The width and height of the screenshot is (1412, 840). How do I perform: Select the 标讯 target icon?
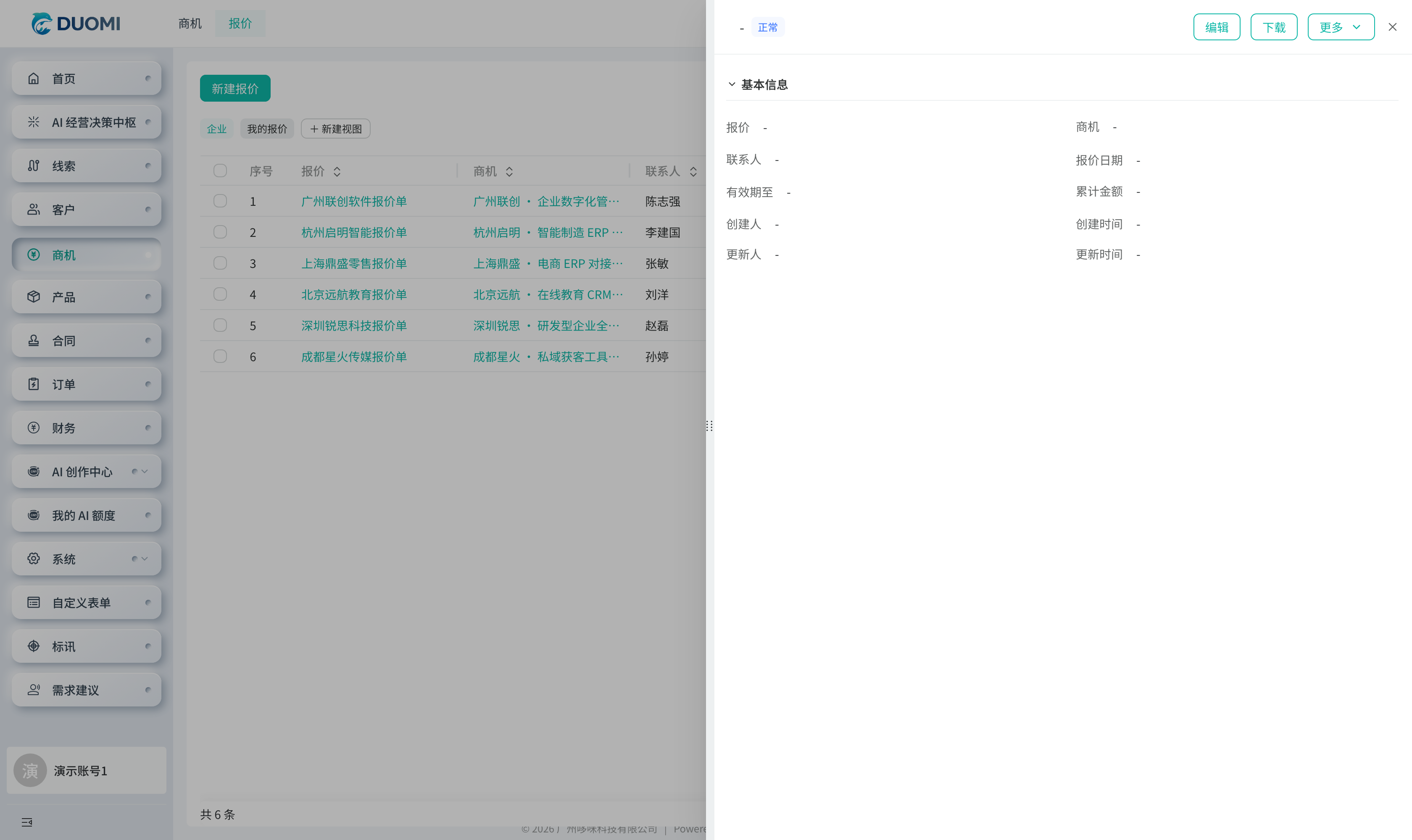tap(34, 646)
